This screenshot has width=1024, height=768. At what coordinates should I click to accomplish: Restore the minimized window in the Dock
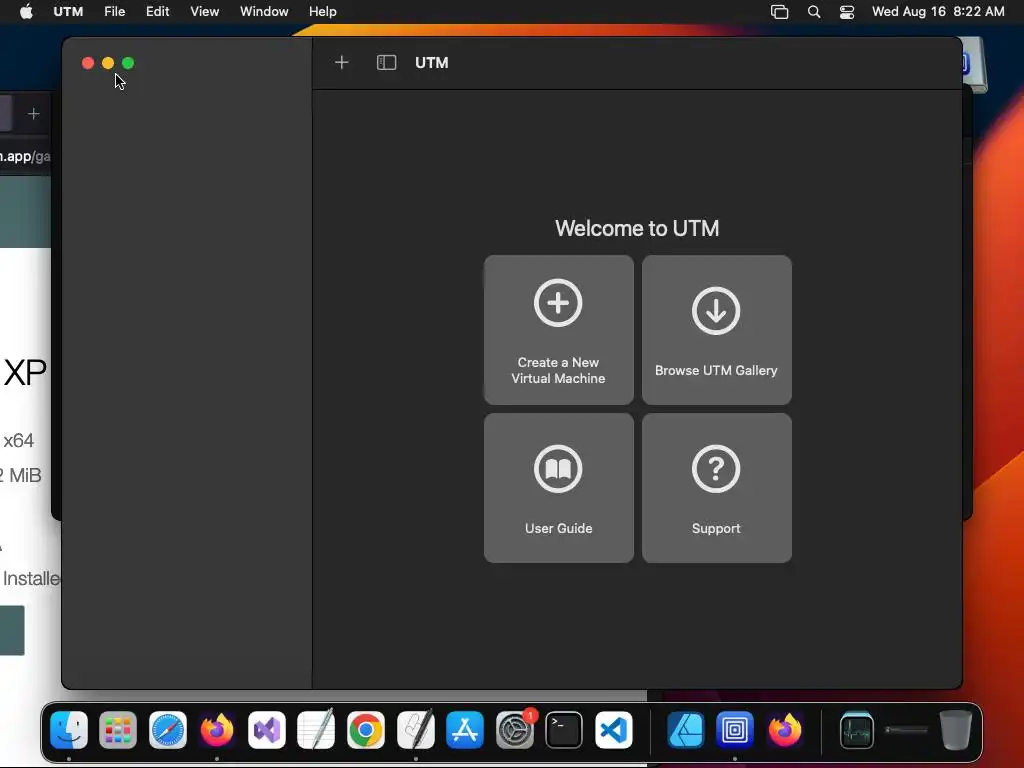[x=906, y=729]
